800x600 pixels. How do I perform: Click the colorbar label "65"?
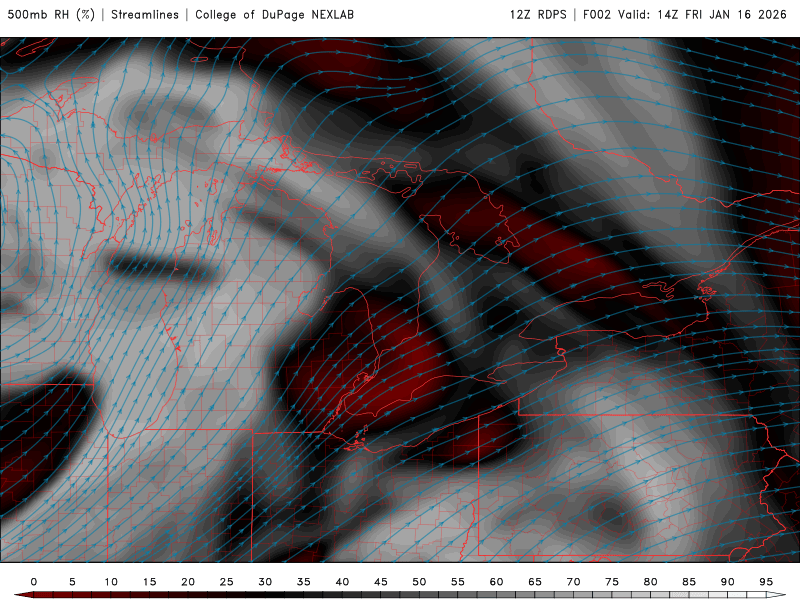click(535, 582)
